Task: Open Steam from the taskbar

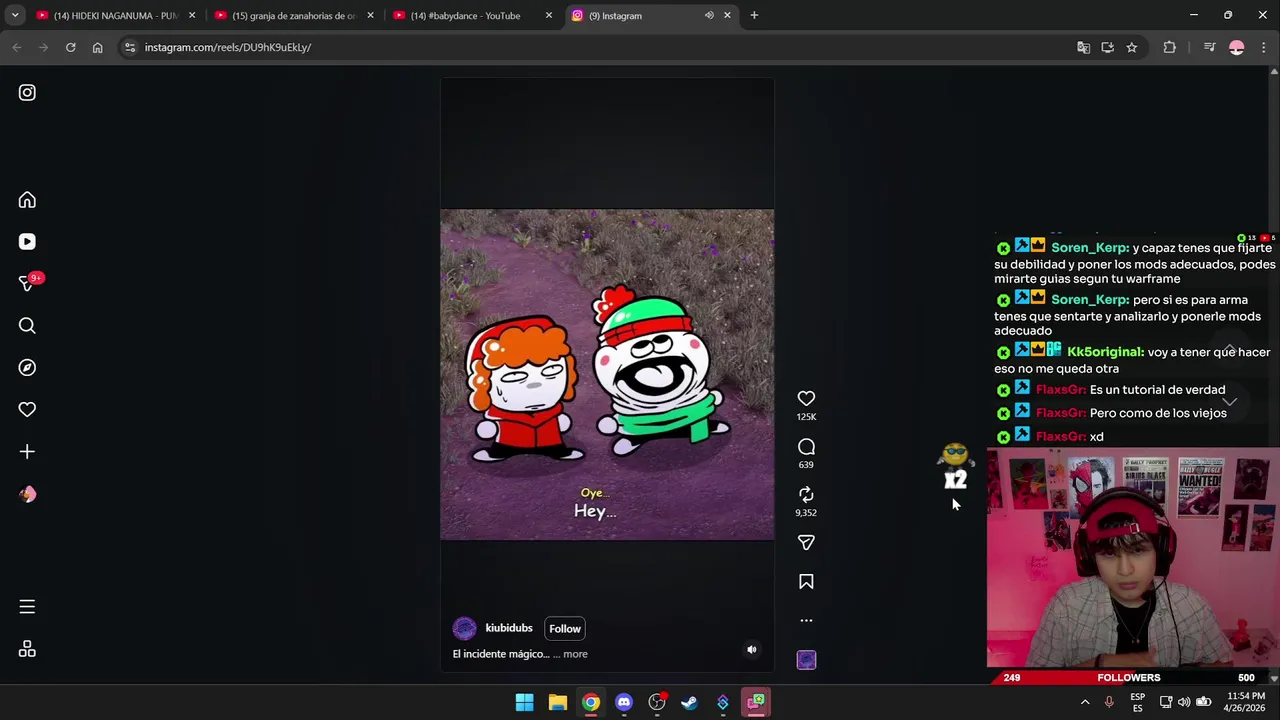Action: click(x=689, y=702)
